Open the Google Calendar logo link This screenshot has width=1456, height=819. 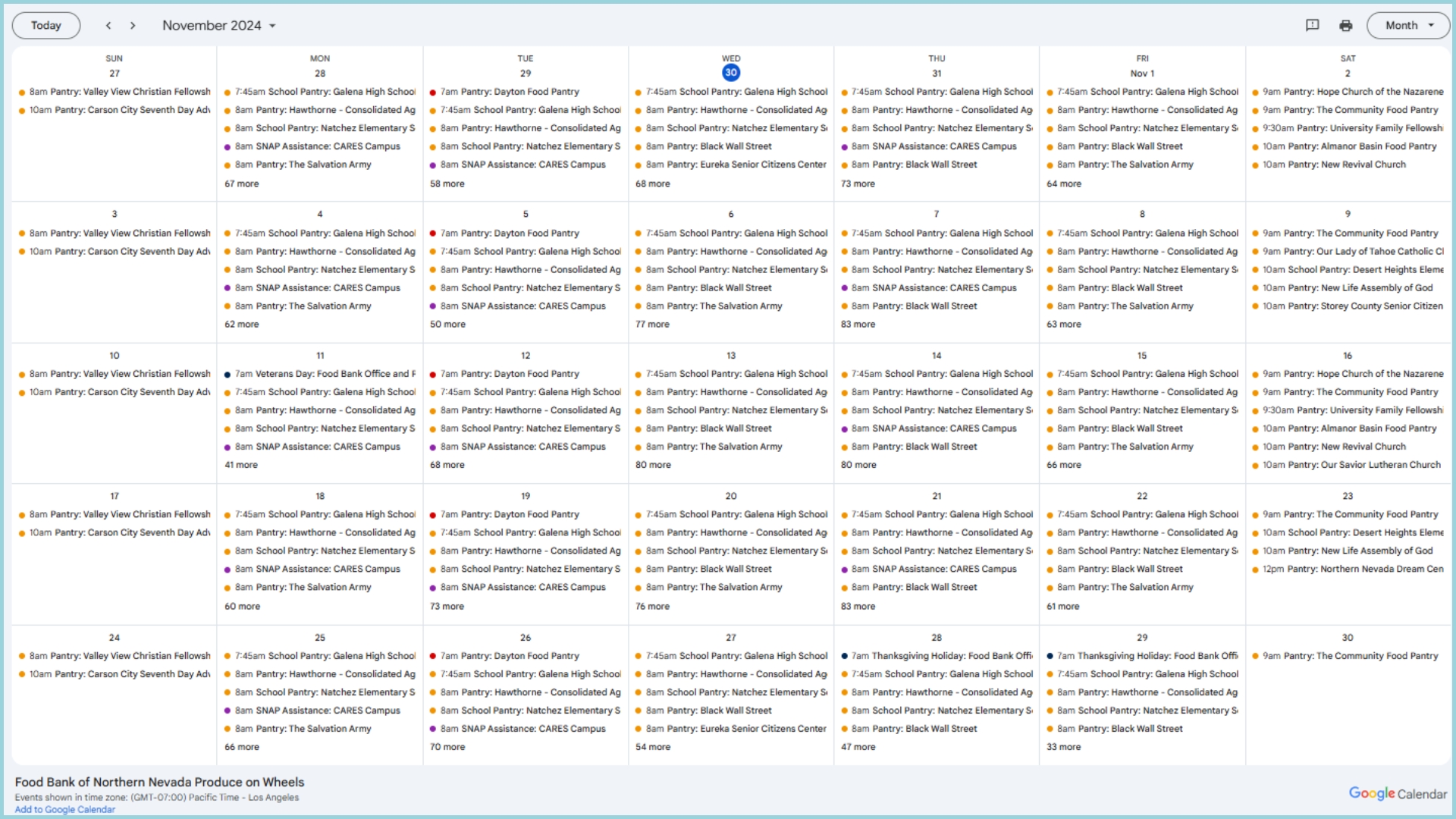[1398, 793]
